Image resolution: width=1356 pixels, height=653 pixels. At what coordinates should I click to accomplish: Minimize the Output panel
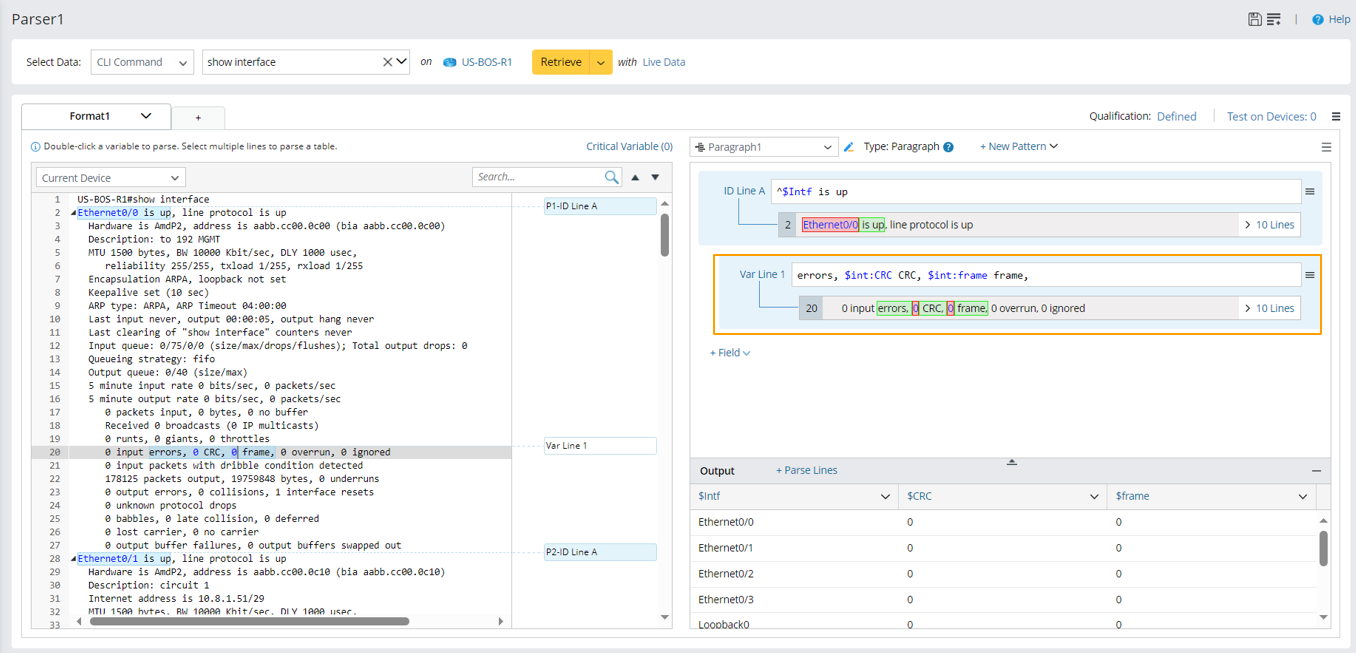point(1316,471)
